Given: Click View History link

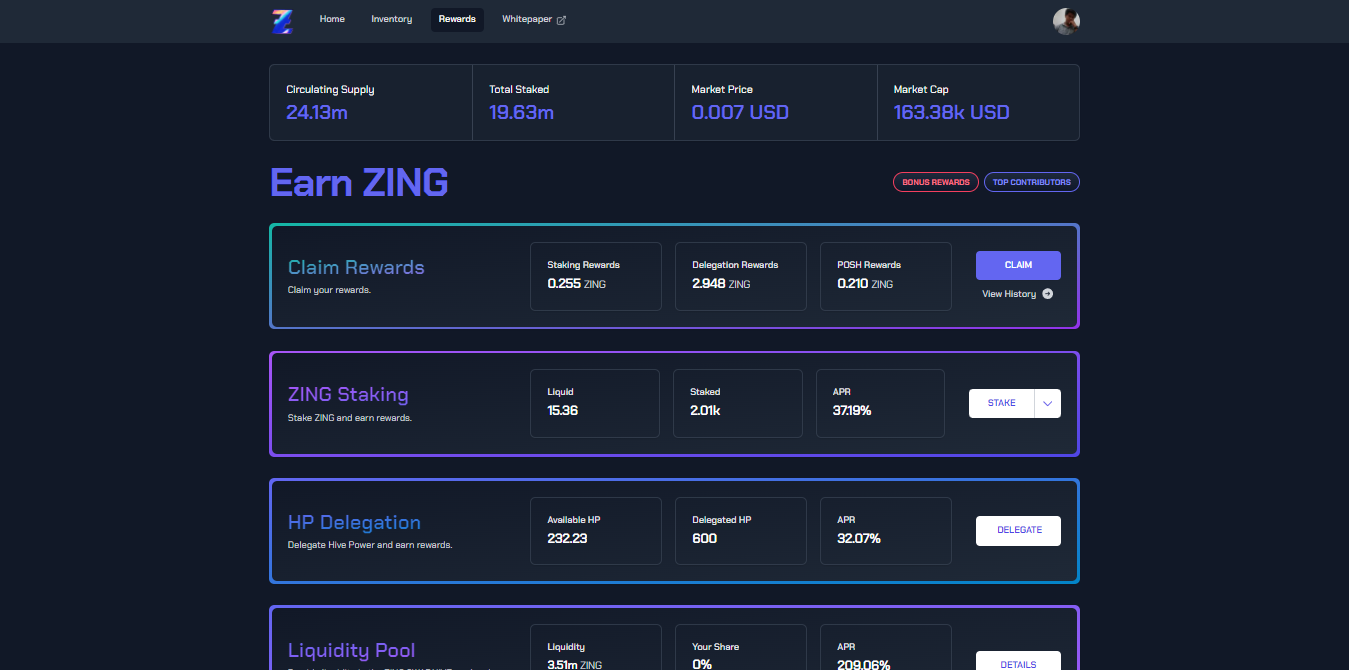Looking at the screenshot, I should (x=1017, y=294).
